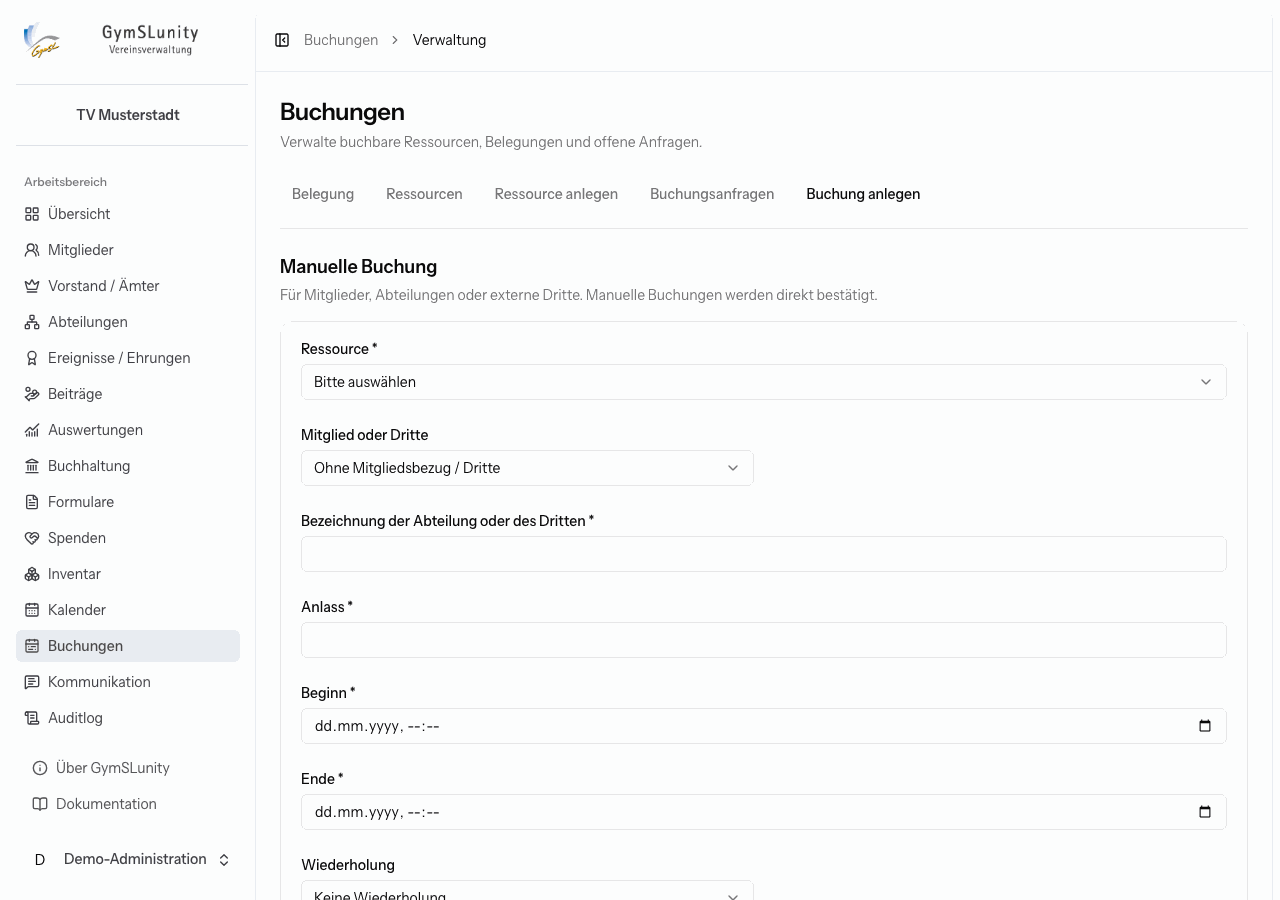The width and height of the screenshot is (1280, 900).
Task: Click the Kalender calendar icon in sidebar
Action: pos(32,610)
